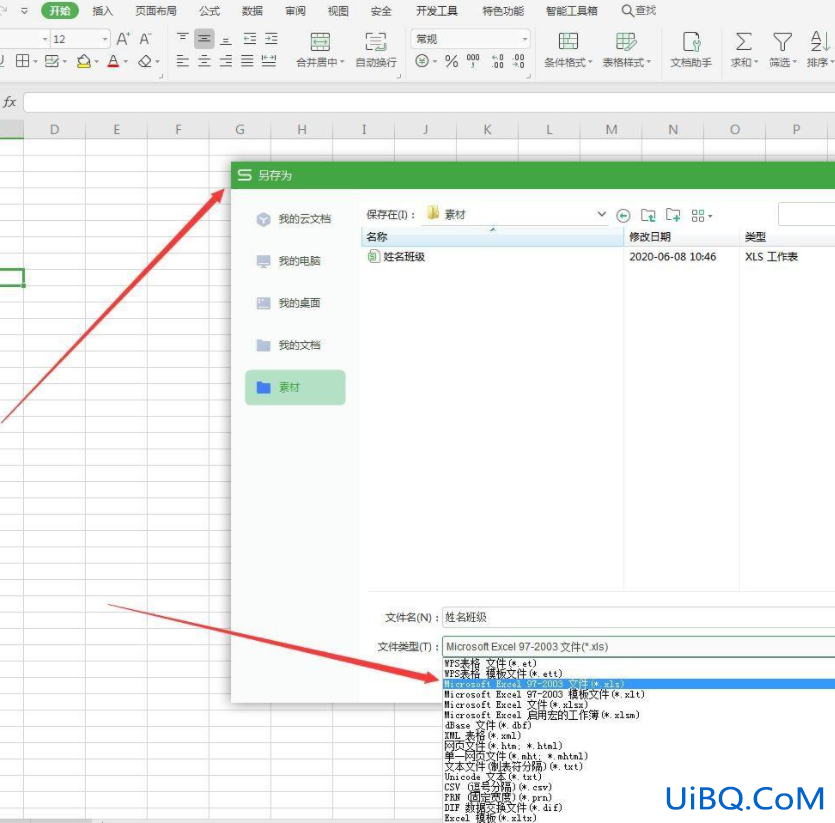
Task: Align cell content to bottom
Action: coord(226,39)
